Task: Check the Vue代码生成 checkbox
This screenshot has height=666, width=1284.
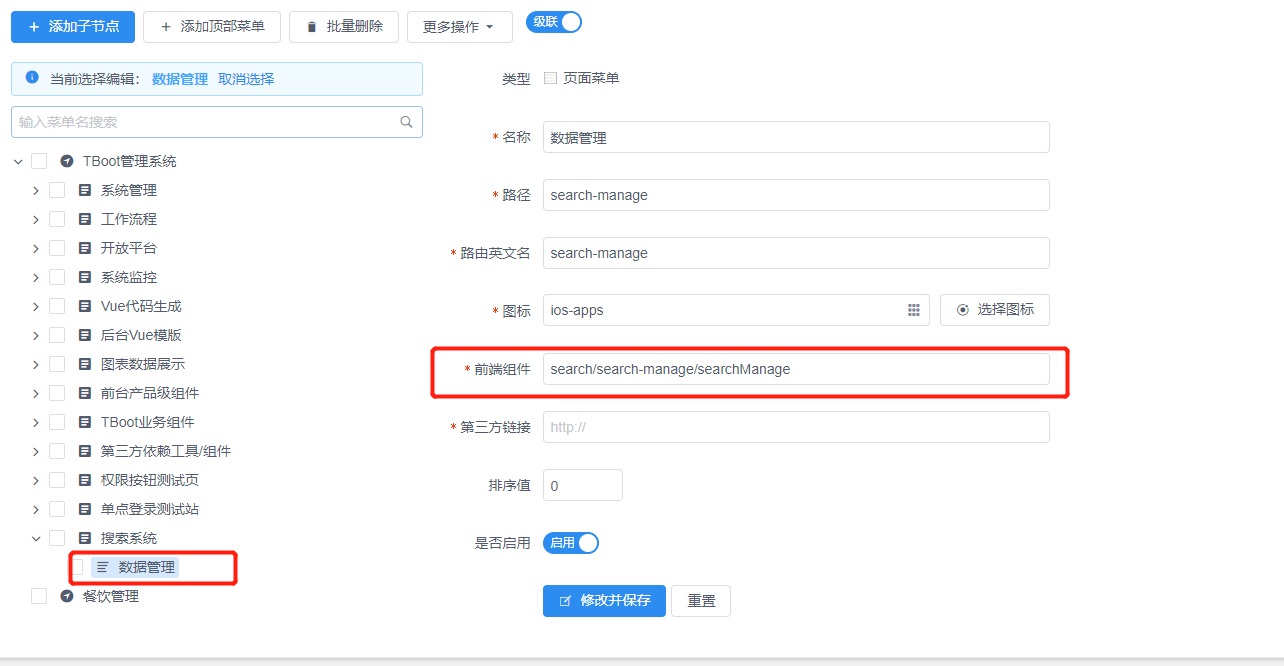Action: (57, 306)
